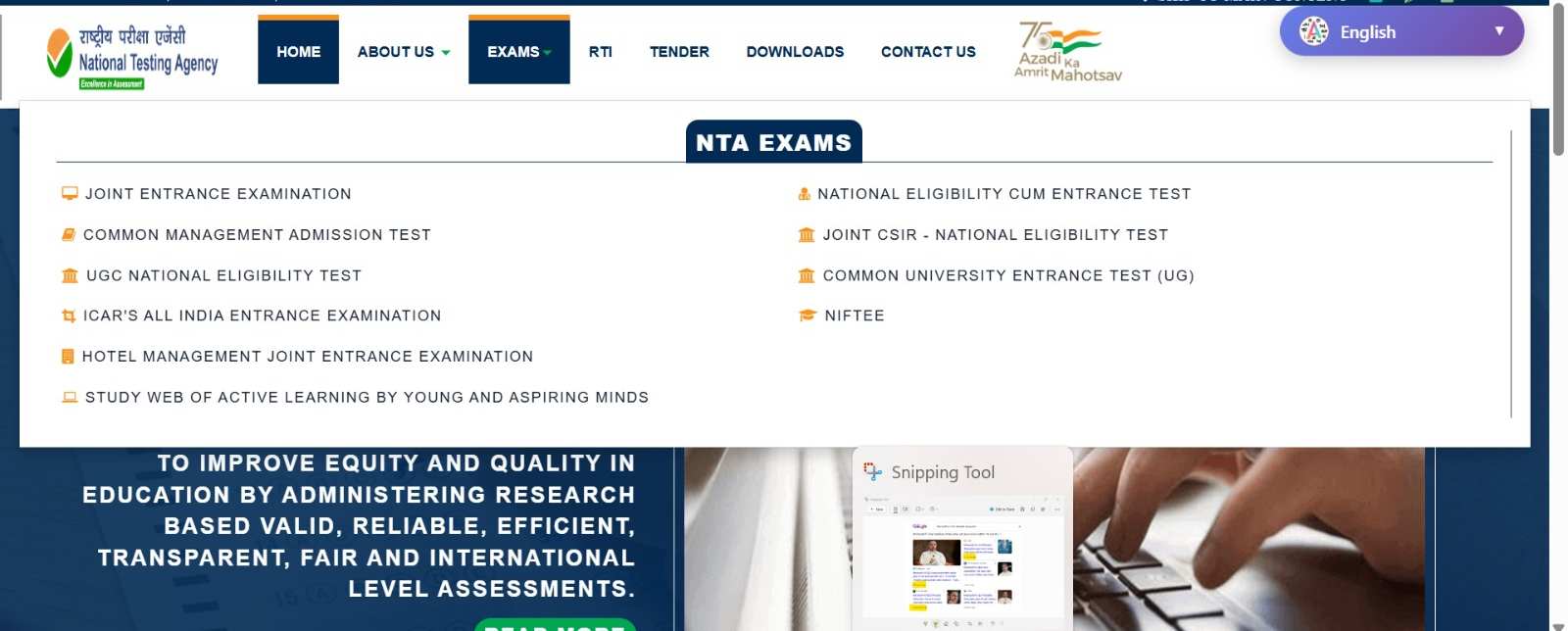Click the crop icon beside ICAR's examination
The image size is (1568, 631).
coord(69,315)
